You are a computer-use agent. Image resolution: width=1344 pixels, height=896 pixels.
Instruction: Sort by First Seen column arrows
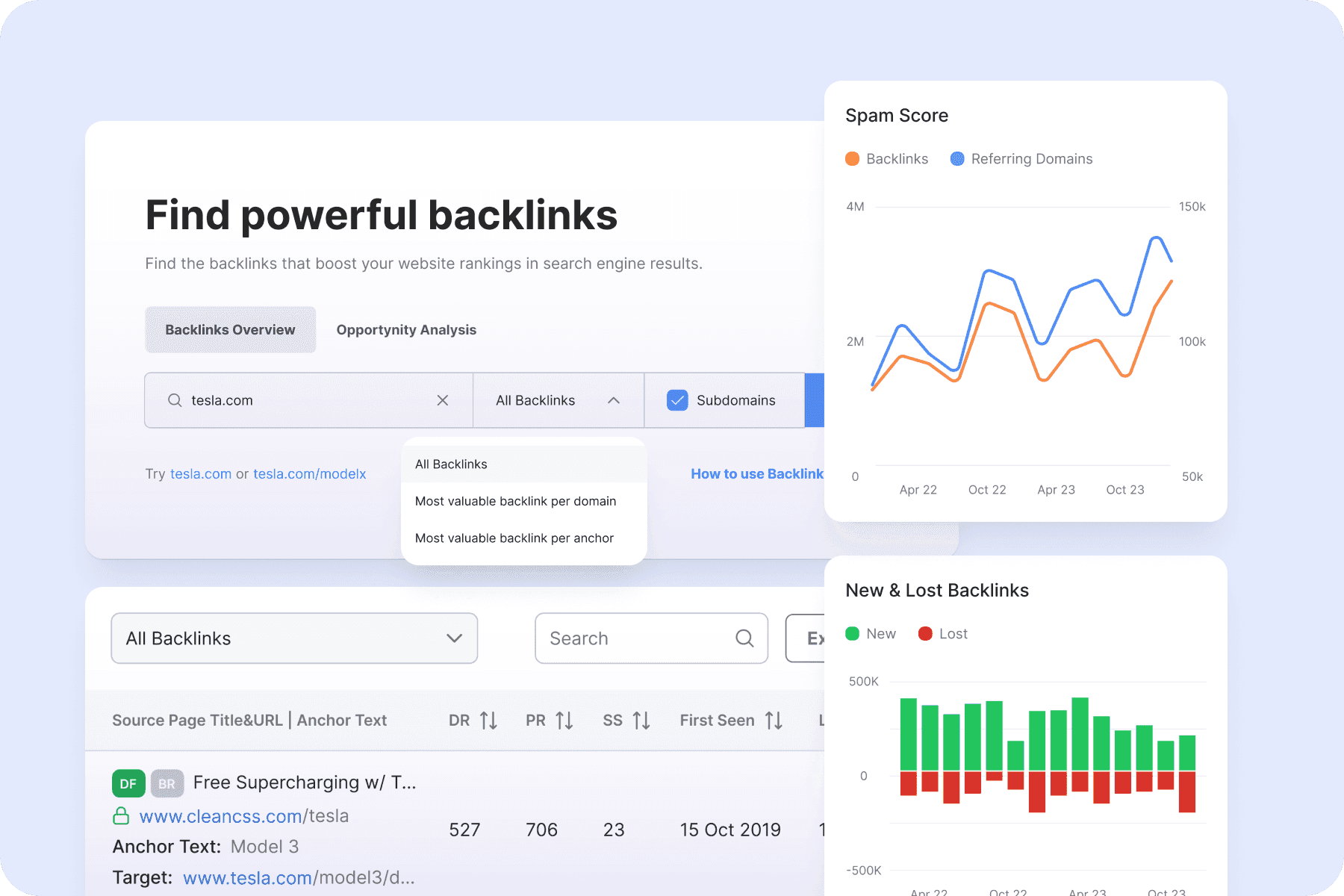click(x=774, y=721)
